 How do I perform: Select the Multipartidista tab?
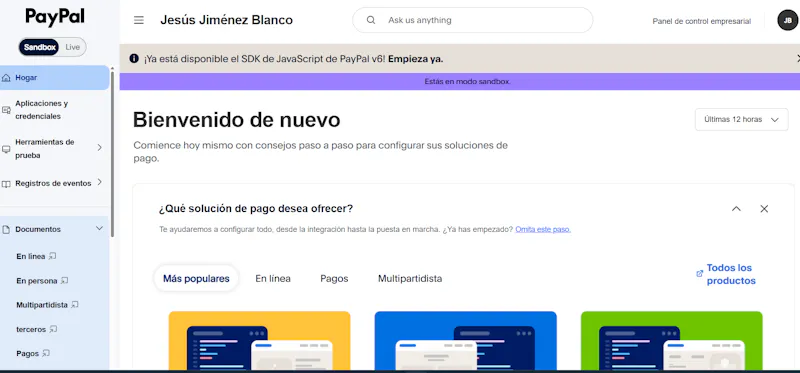click(410, 279)
